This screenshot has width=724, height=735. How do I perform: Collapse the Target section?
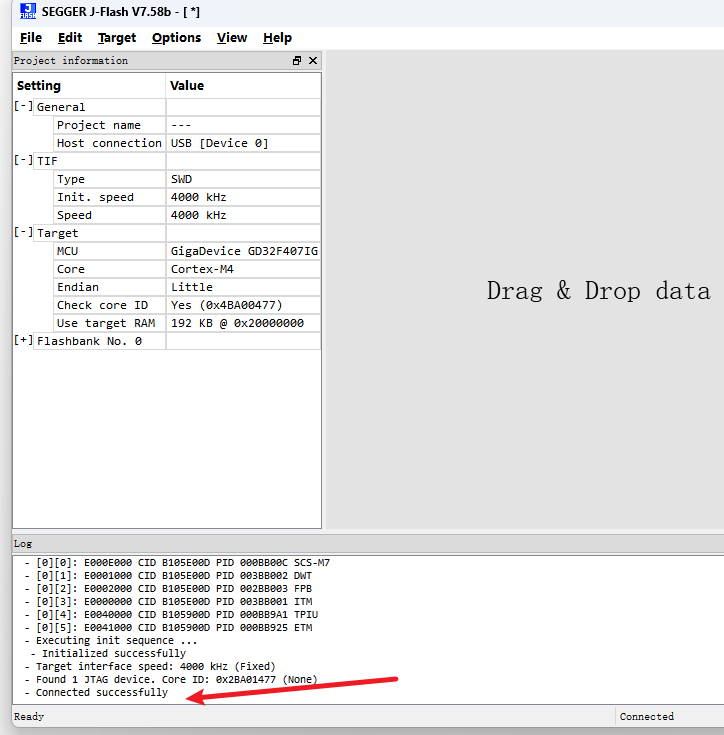pos(23,232)
